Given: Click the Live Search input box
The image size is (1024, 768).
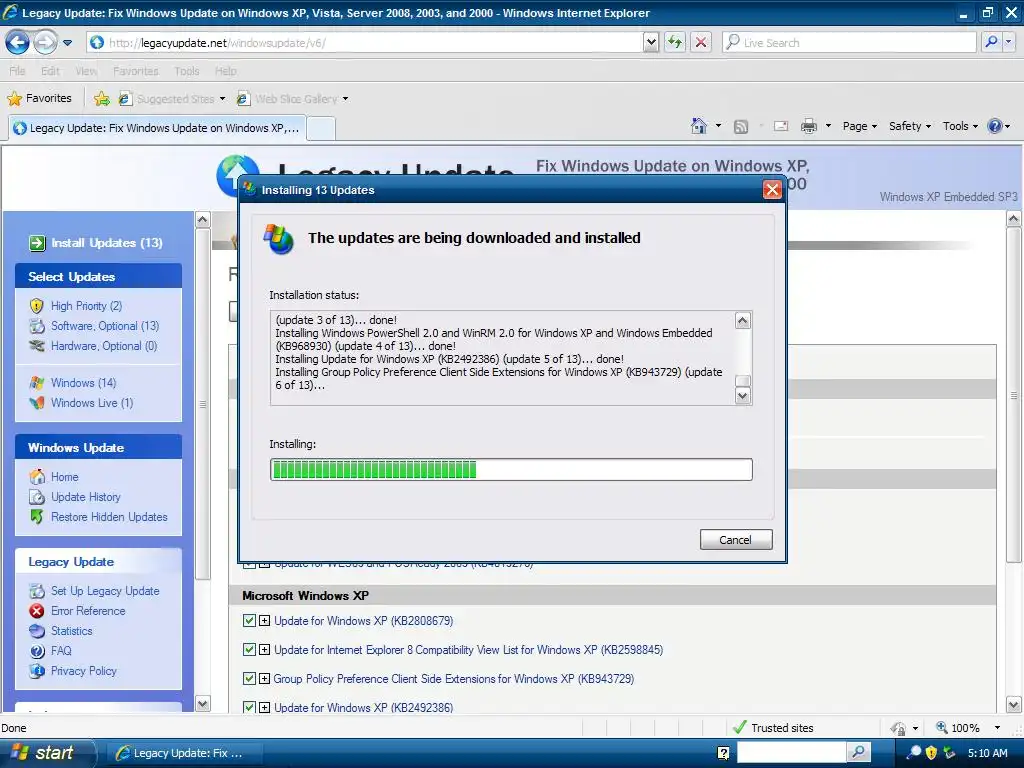Looking at the screenshot, I should pos(849,42).
